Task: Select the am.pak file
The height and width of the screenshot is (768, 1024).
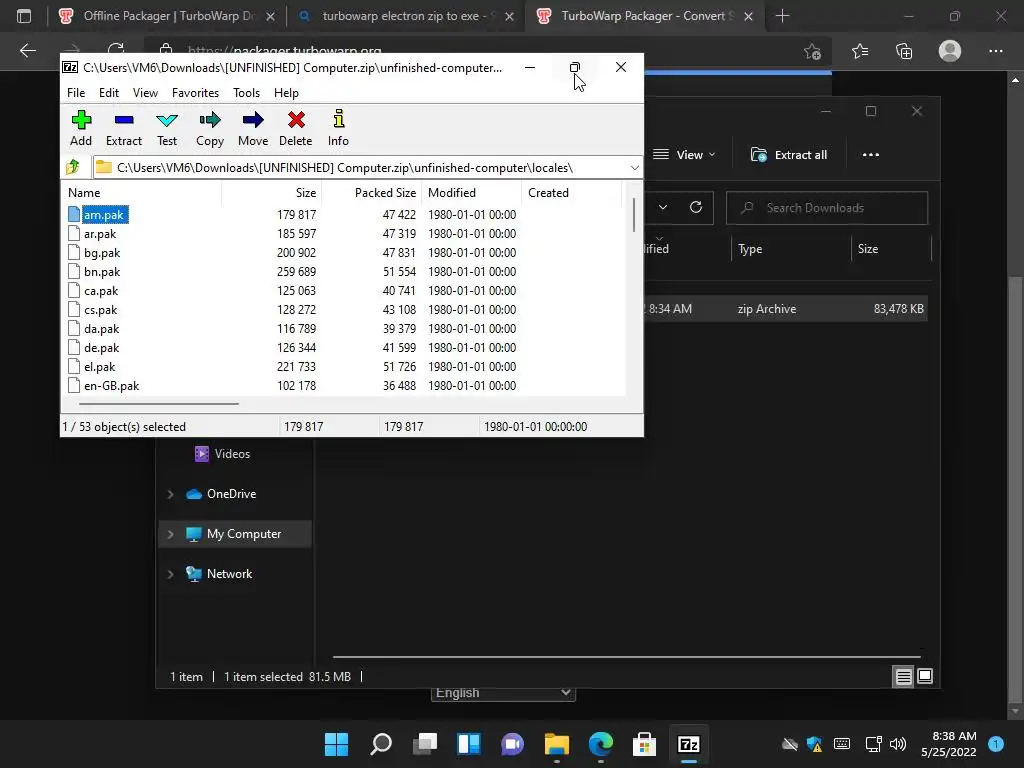Action: 103,215
